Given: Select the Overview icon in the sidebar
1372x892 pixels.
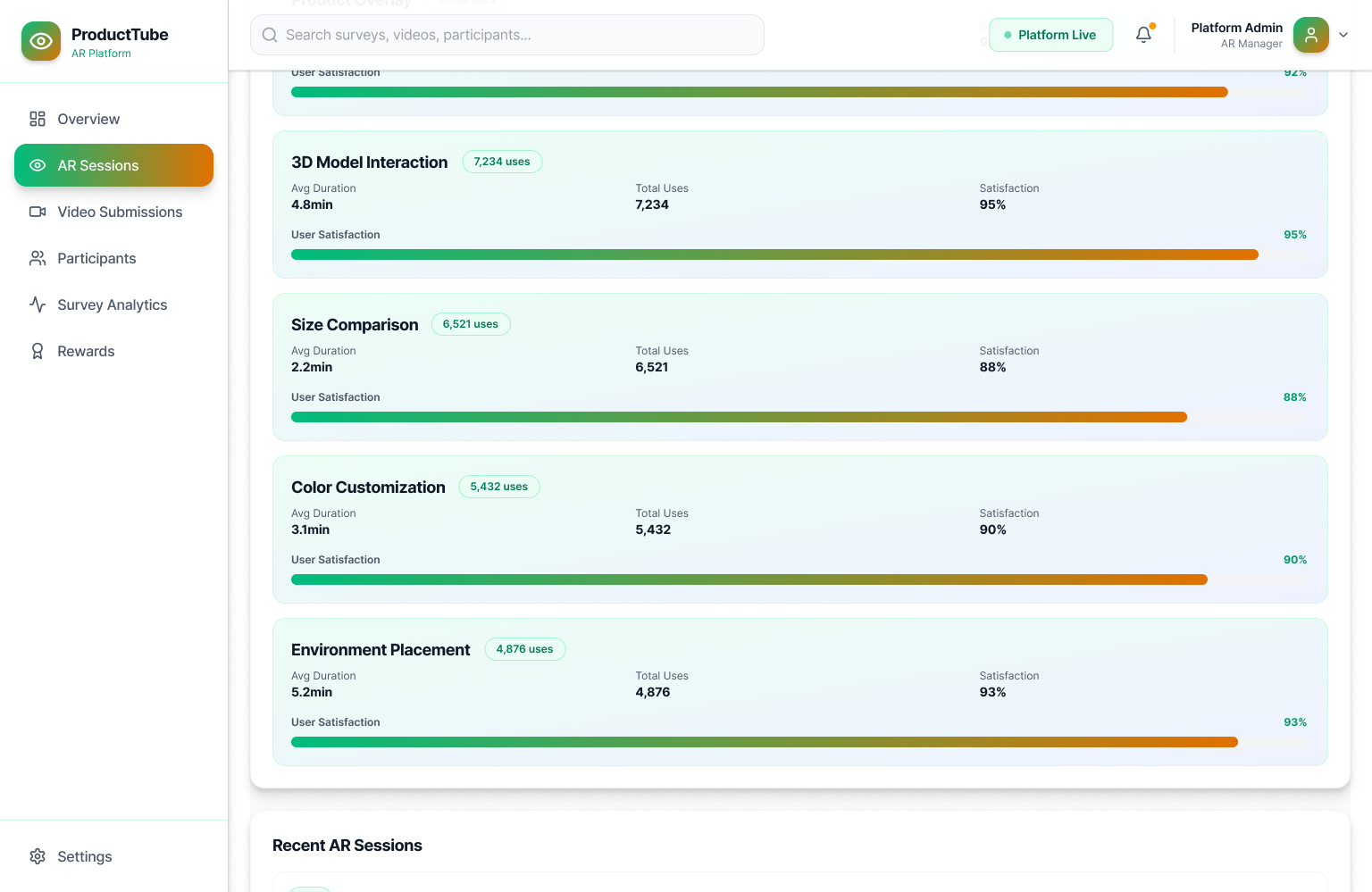Looking at the screenshot, I should (x=38, y=119).
